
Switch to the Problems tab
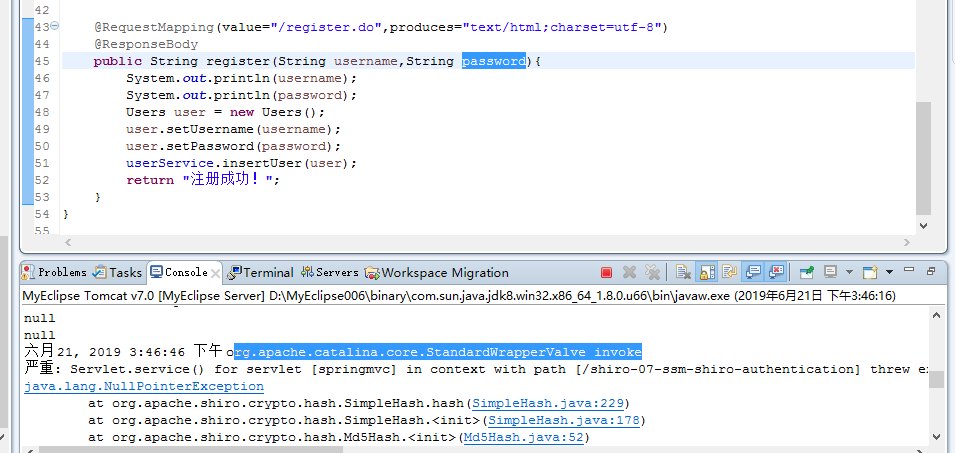[55, 272]
